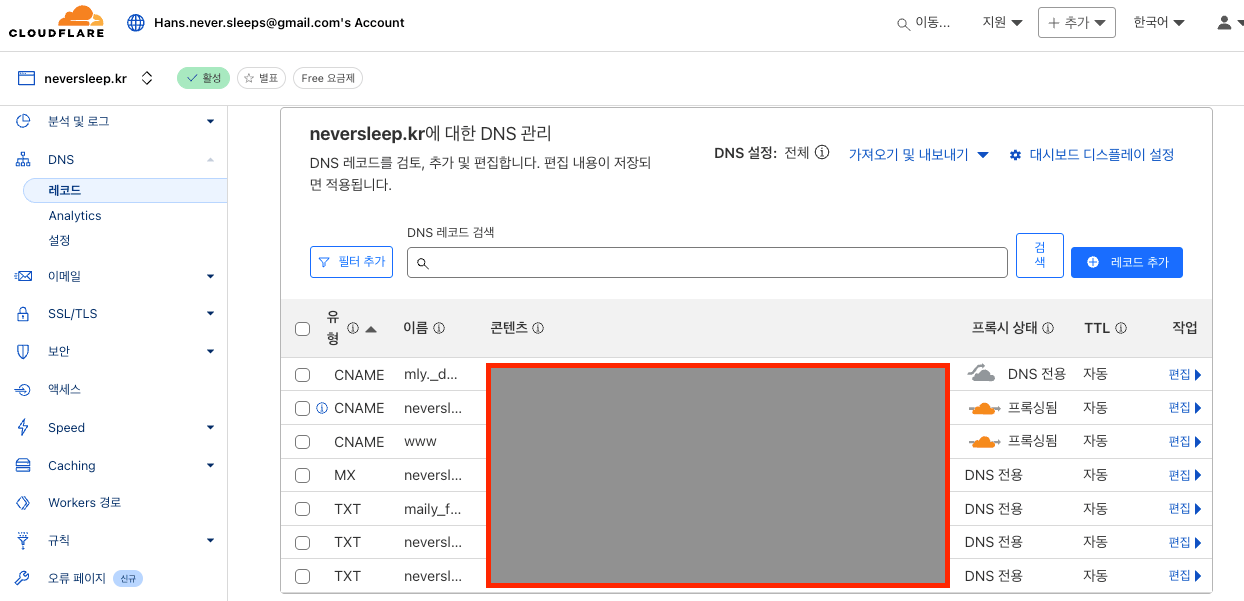Click the info icon next to DNS 설정 전체
The width and height of the screenshot is (1244, 601).
pyautogui.click(x=822, y=153)
